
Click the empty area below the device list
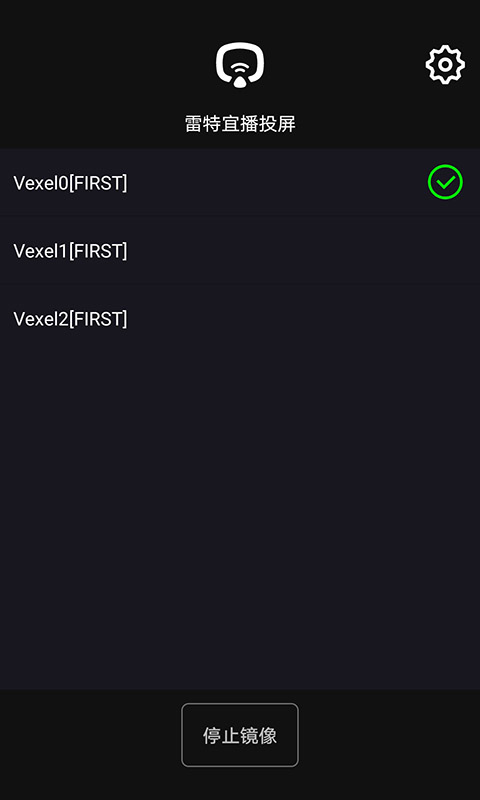240,520
